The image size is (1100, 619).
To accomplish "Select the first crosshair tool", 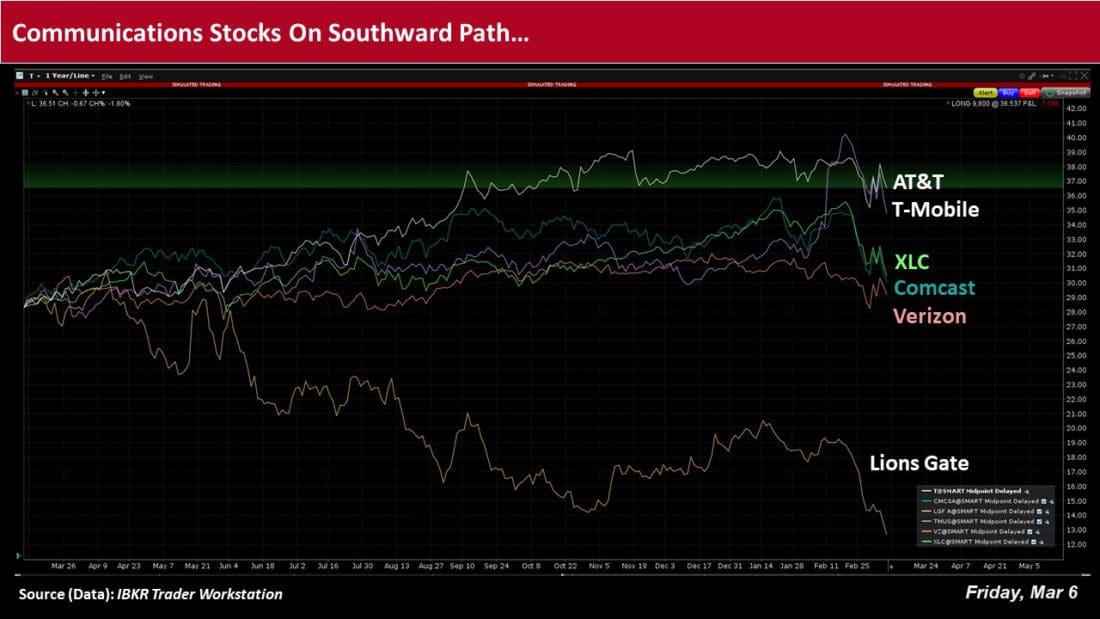I will point(86,93).
